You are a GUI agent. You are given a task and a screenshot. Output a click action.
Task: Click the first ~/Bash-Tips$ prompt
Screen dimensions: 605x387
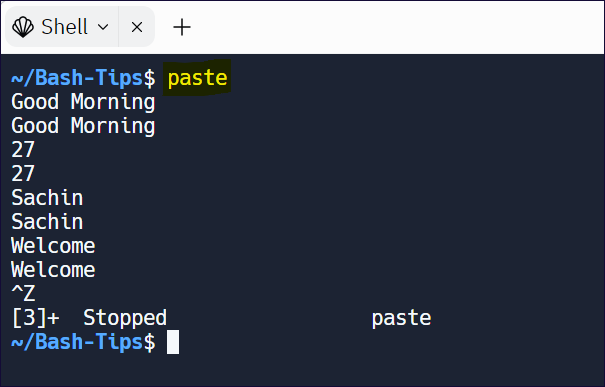(x=83, y=78)
